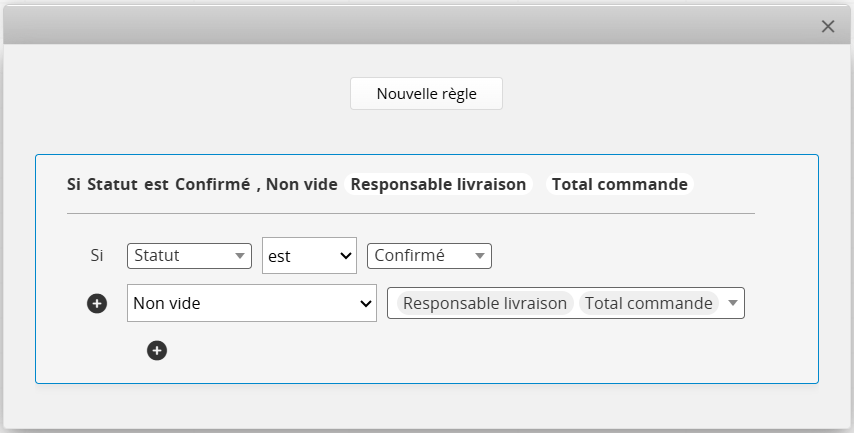Click the plus icon below the rule rows
This screenshot has width=854, height=433.
(x=157, y=350)
